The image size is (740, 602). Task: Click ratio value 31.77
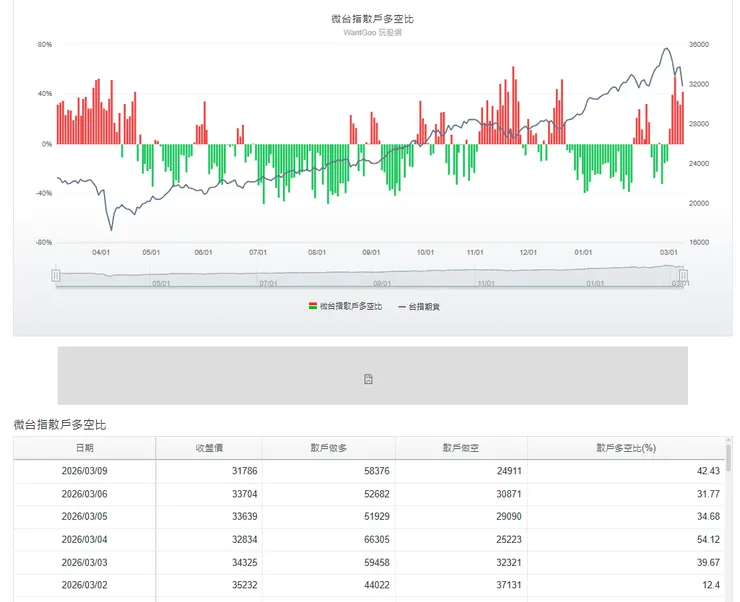pyautogui.click(x=708, y=494)
